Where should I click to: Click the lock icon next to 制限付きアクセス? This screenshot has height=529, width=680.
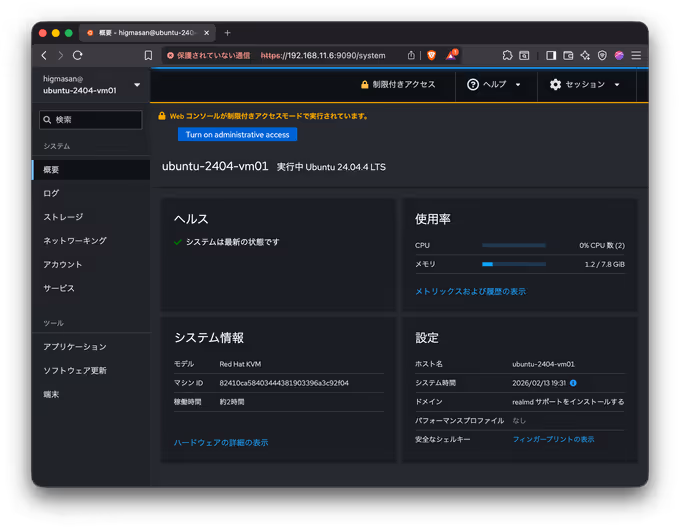coord(364,85)
